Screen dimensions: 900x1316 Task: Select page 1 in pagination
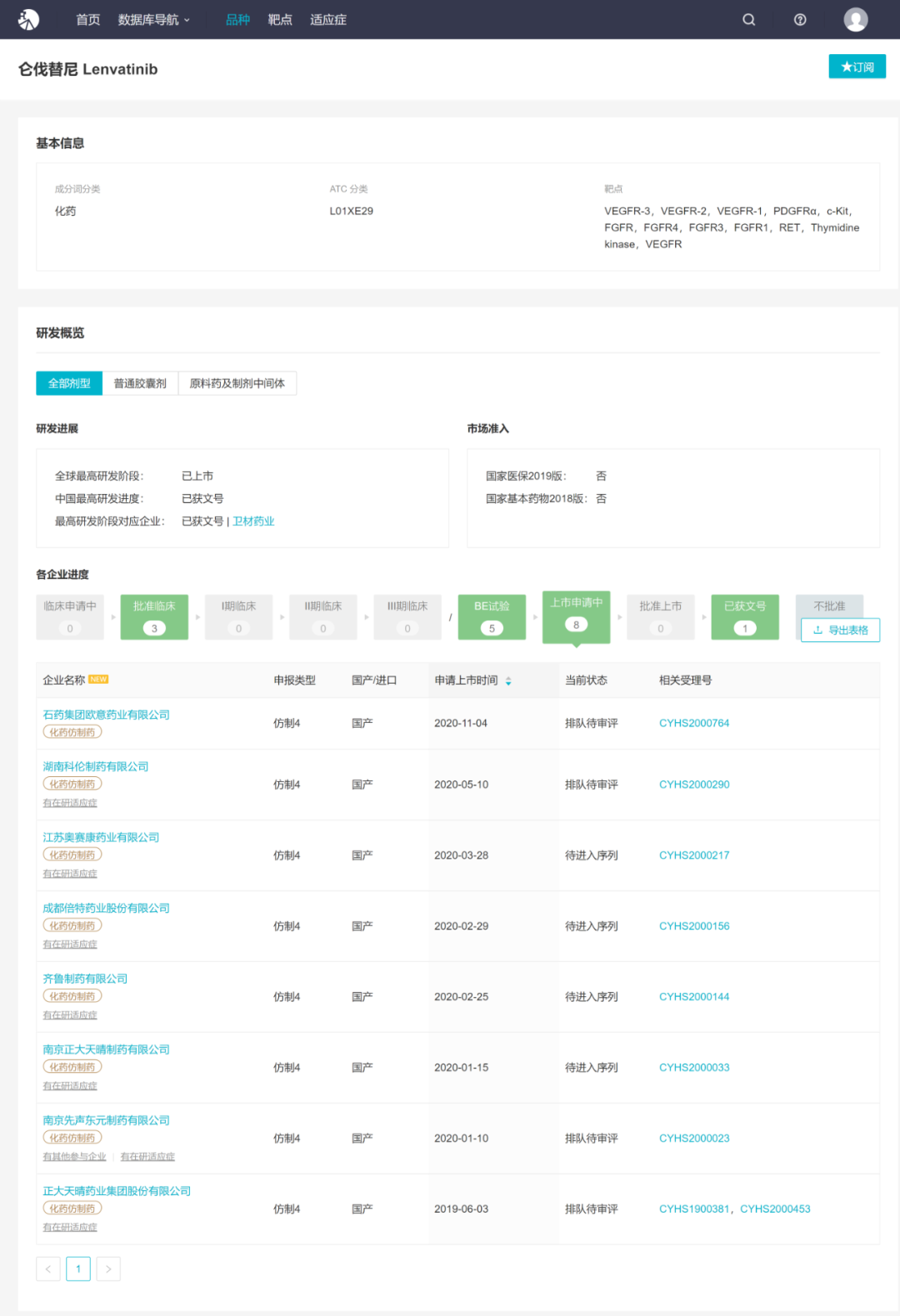(78, 1269)
